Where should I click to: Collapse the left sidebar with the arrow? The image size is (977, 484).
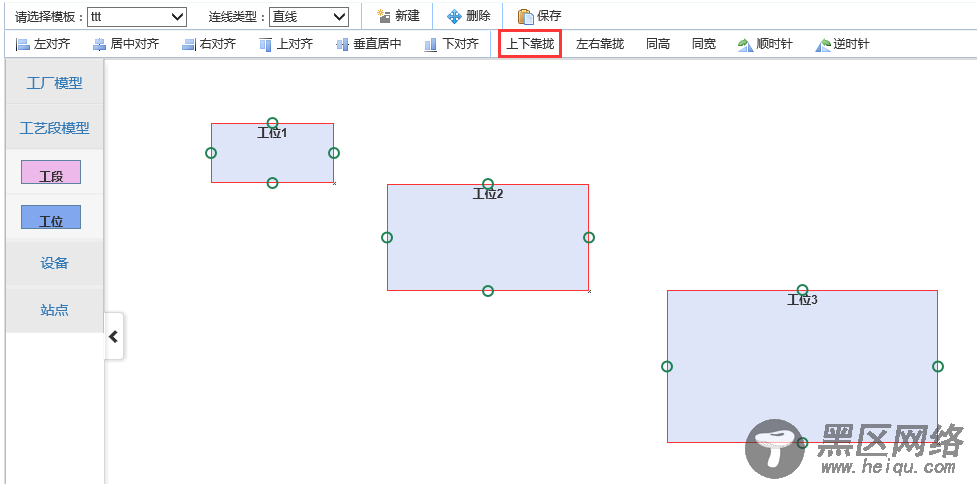point(113,336)
